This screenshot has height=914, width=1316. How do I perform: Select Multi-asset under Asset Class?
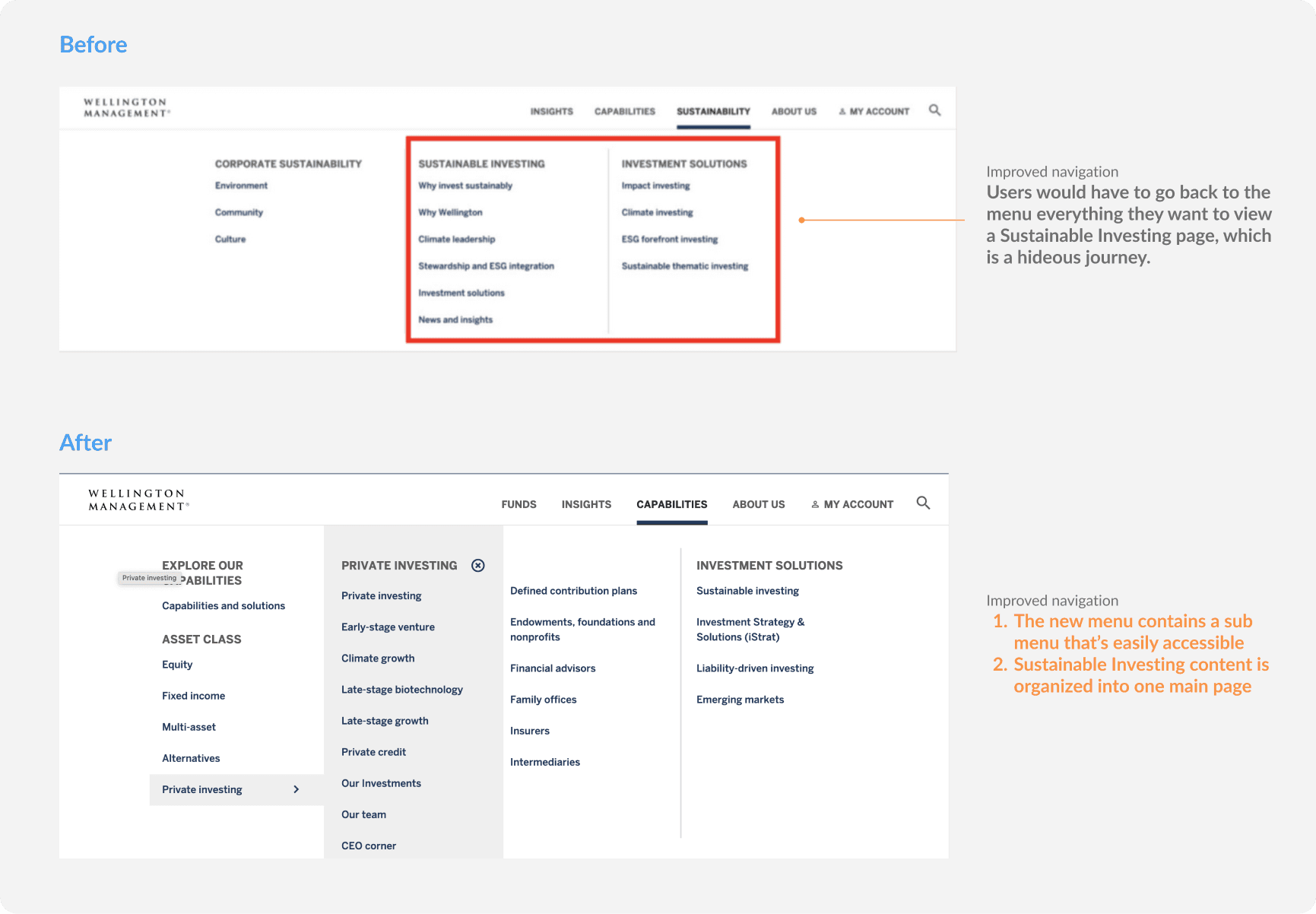pos(189,727)
